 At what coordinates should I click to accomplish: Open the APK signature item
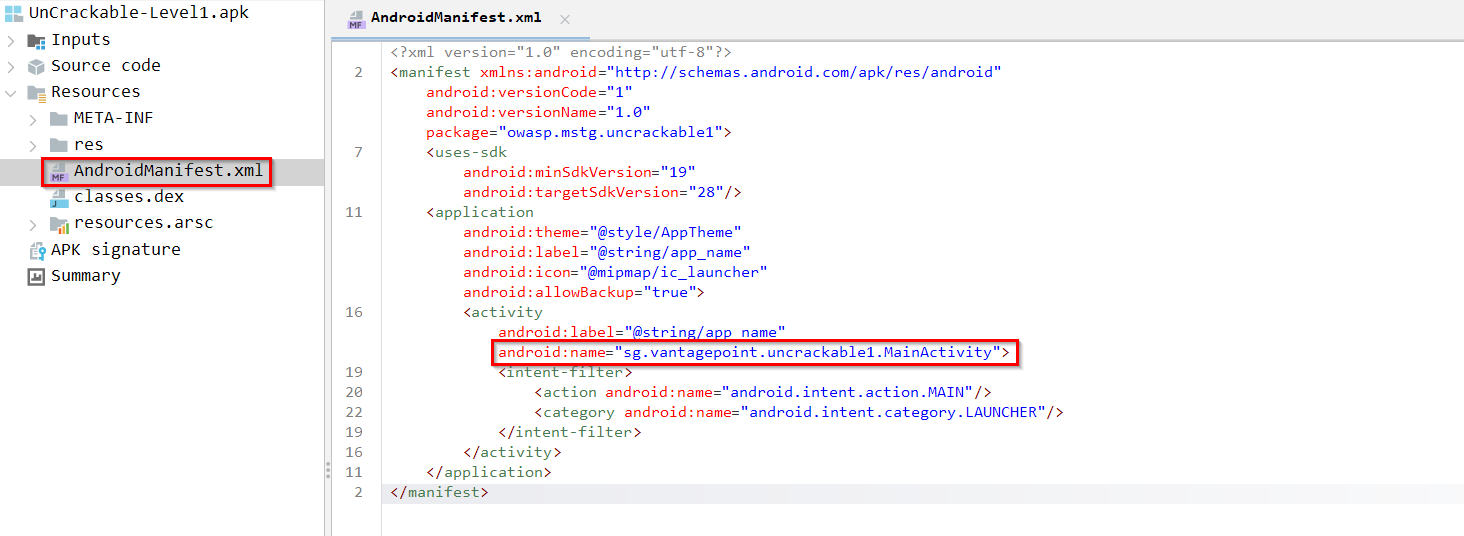pyautogui.click(x=116, y=249)
